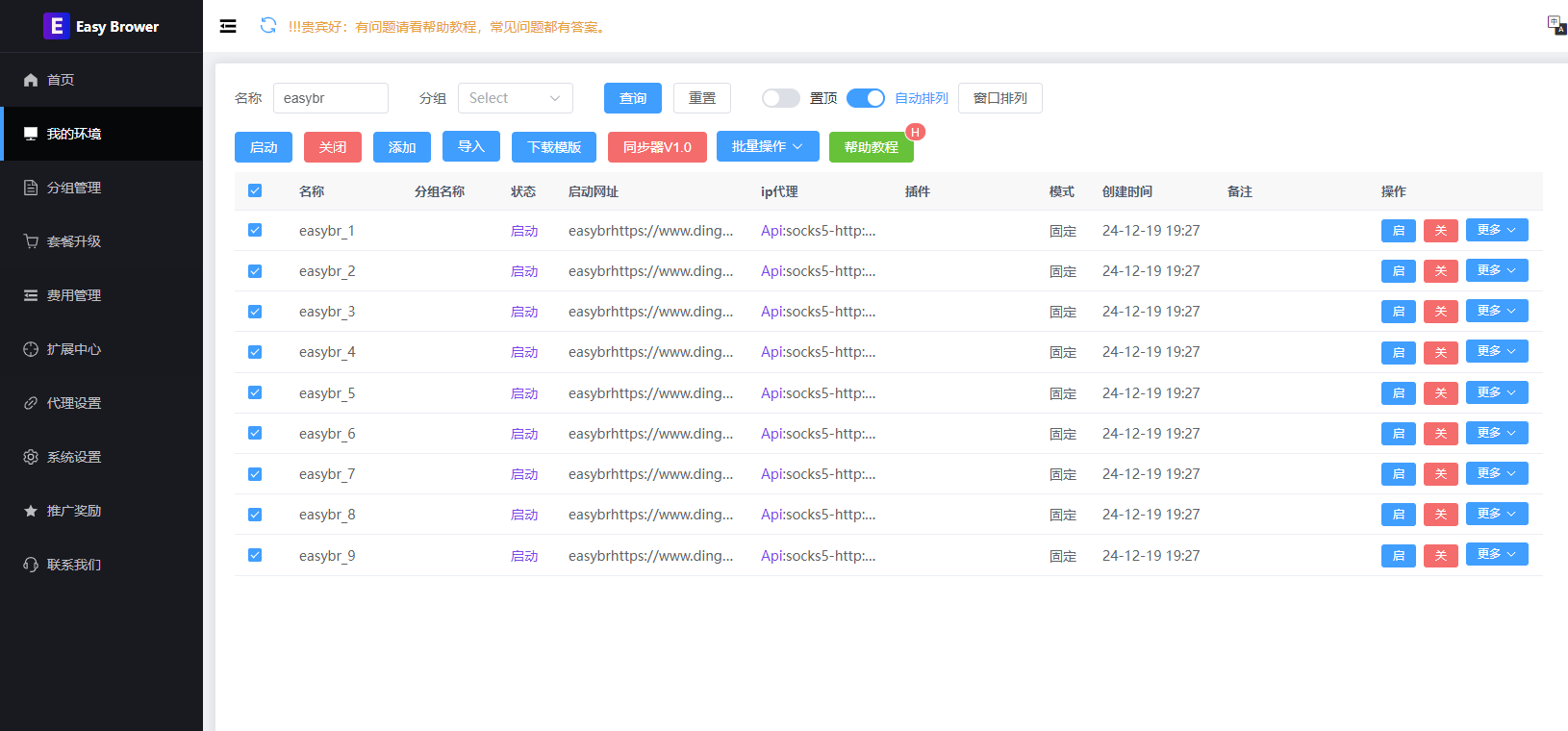
Task: Expand 更多 menu for easybr_4
Action: [1497, 351]
